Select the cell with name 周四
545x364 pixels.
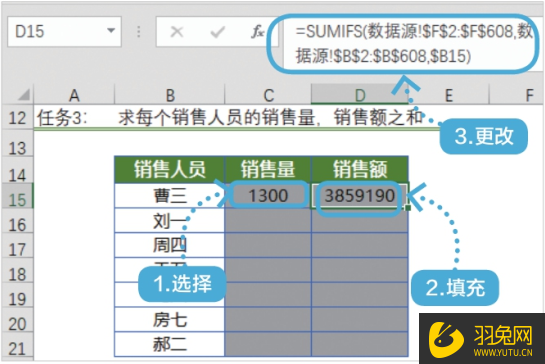tap(170, 245)
